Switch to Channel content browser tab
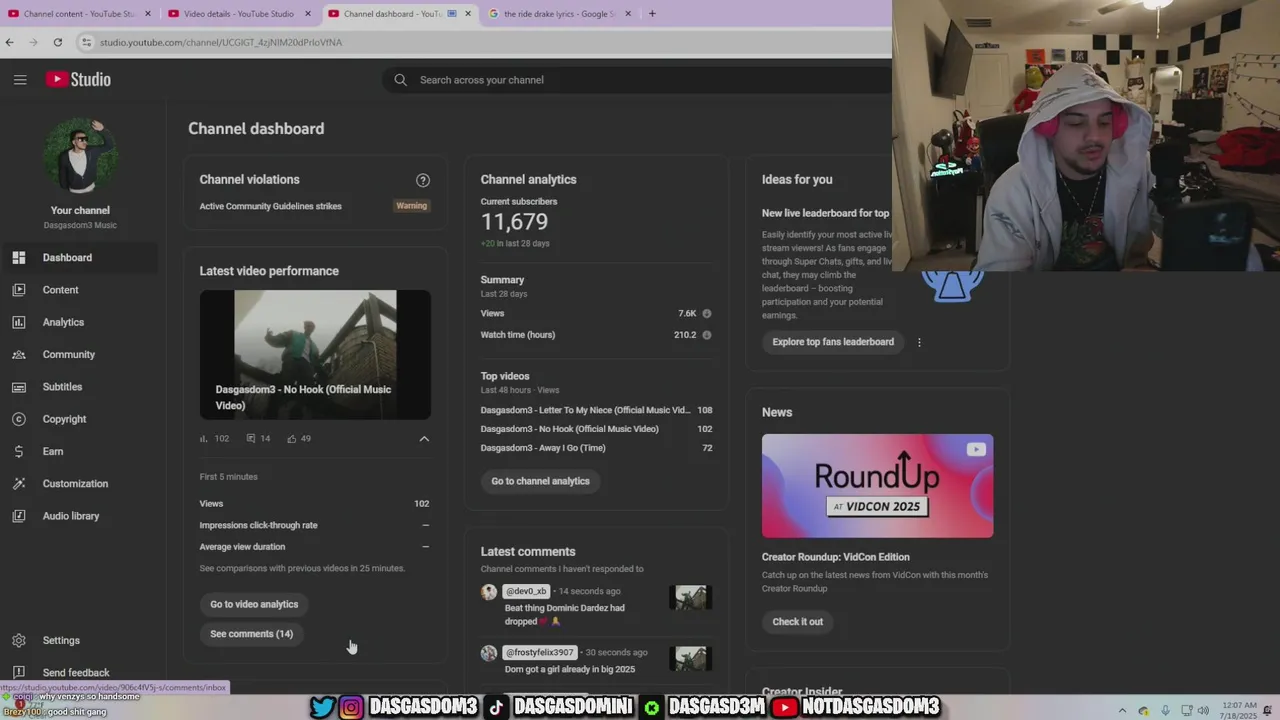This screenshot has height=720, width=1280. 79,14
